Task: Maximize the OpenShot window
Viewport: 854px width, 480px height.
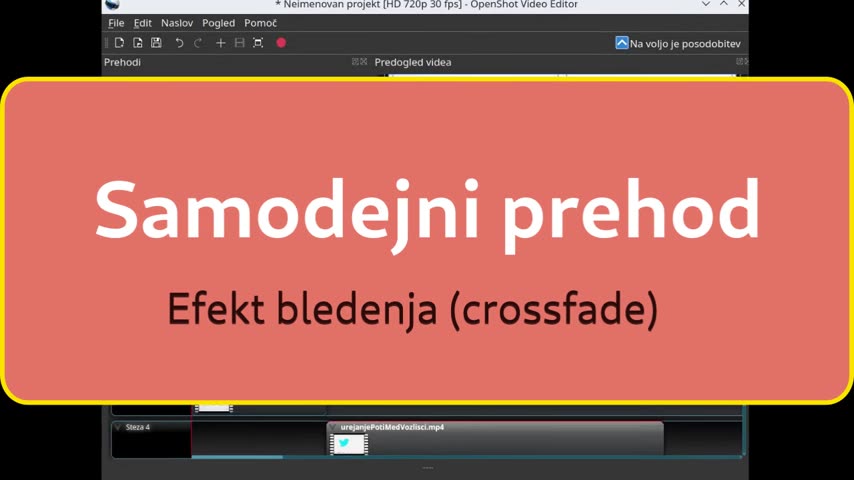Action: click(x=724, y=4)
